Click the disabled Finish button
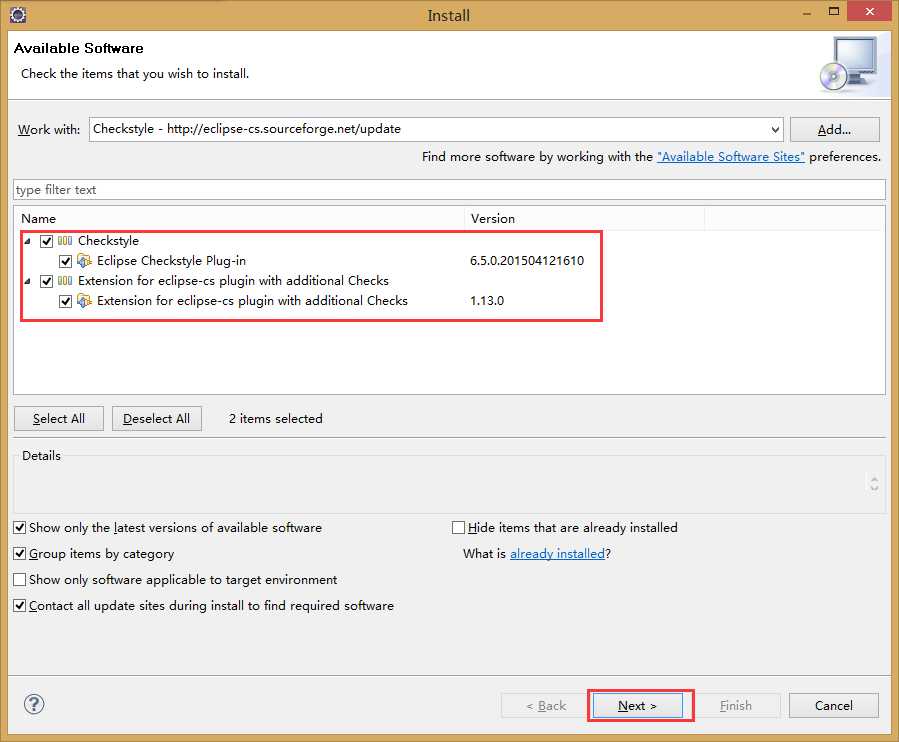This screenshot has height=742, width=899. 736,706
